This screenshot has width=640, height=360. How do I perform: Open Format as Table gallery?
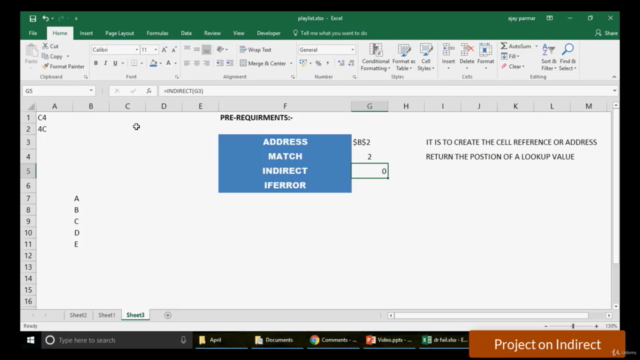point(404,57)
